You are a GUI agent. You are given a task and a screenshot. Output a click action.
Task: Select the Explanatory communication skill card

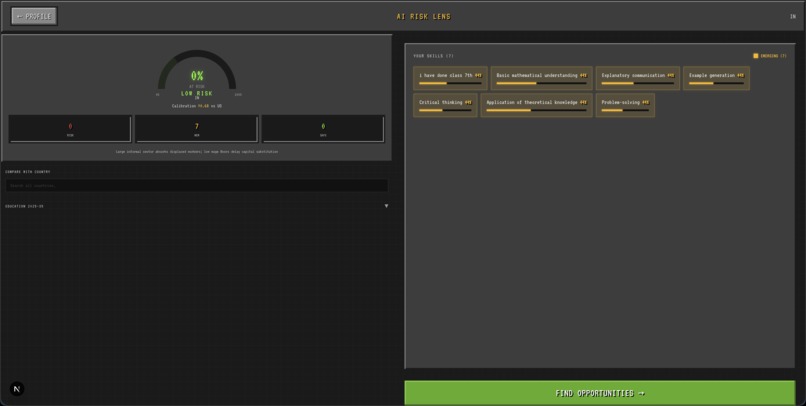(x=637, y=78)
